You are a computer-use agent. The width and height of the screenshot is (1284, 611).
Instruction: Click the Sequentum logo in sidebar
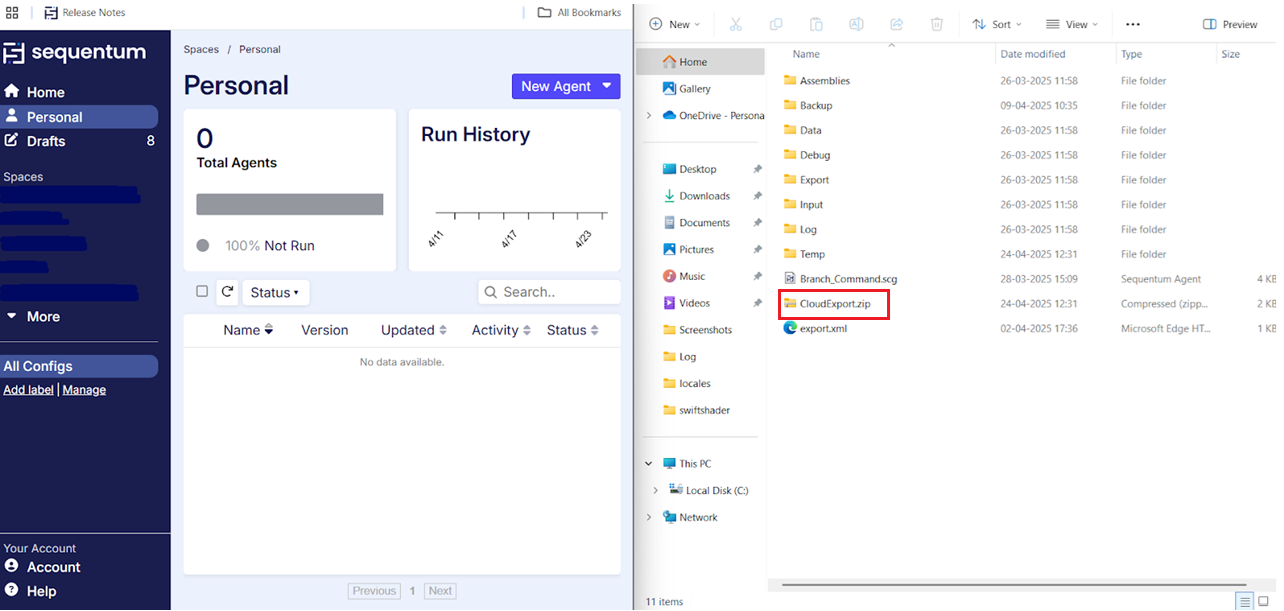coord(75,53)
